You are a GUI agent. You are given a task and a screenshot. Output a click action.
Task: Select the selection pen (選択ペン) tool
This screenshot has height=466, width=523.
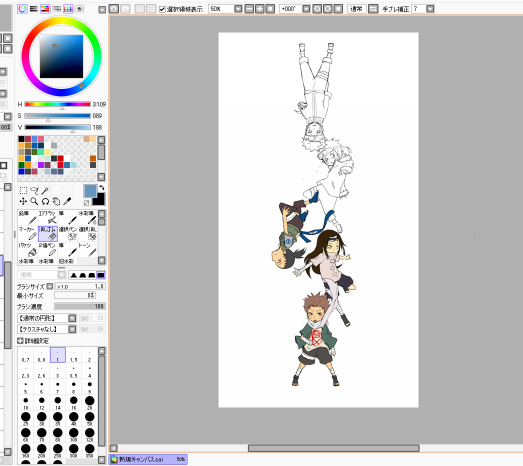click(68, 234)
